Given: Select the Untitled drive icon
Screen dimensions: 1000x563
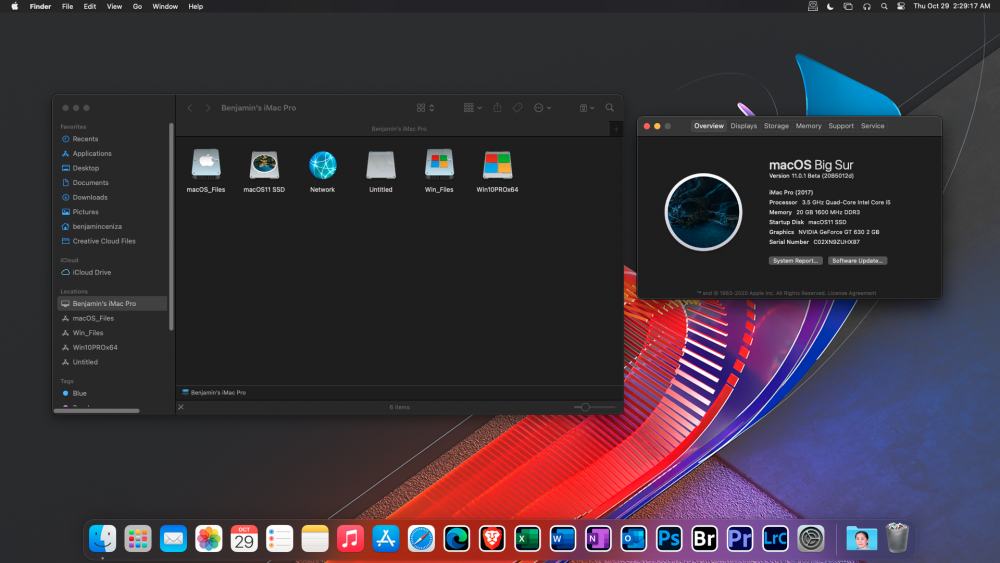Looking at the screenshot, I should click(381, 165).
